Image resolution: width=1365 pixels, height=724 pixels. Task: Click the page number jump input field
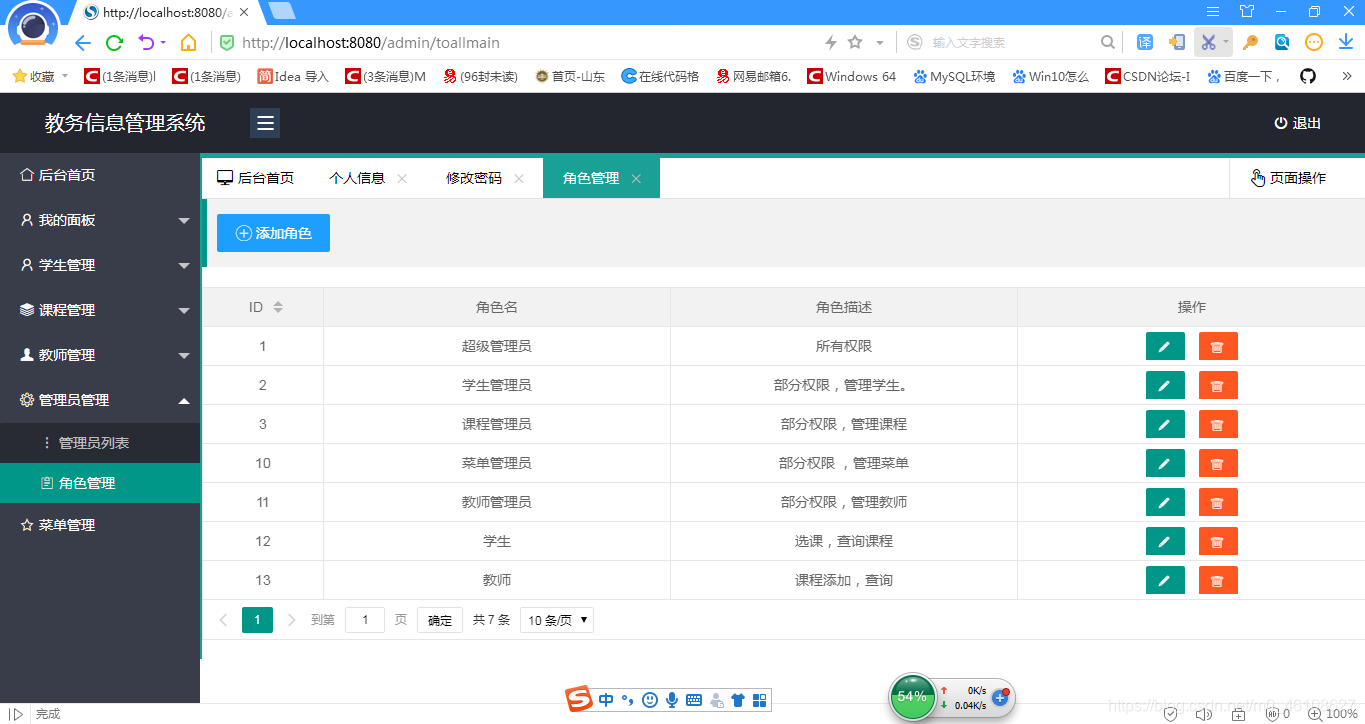pyautogui.click(x=365, y=620)
